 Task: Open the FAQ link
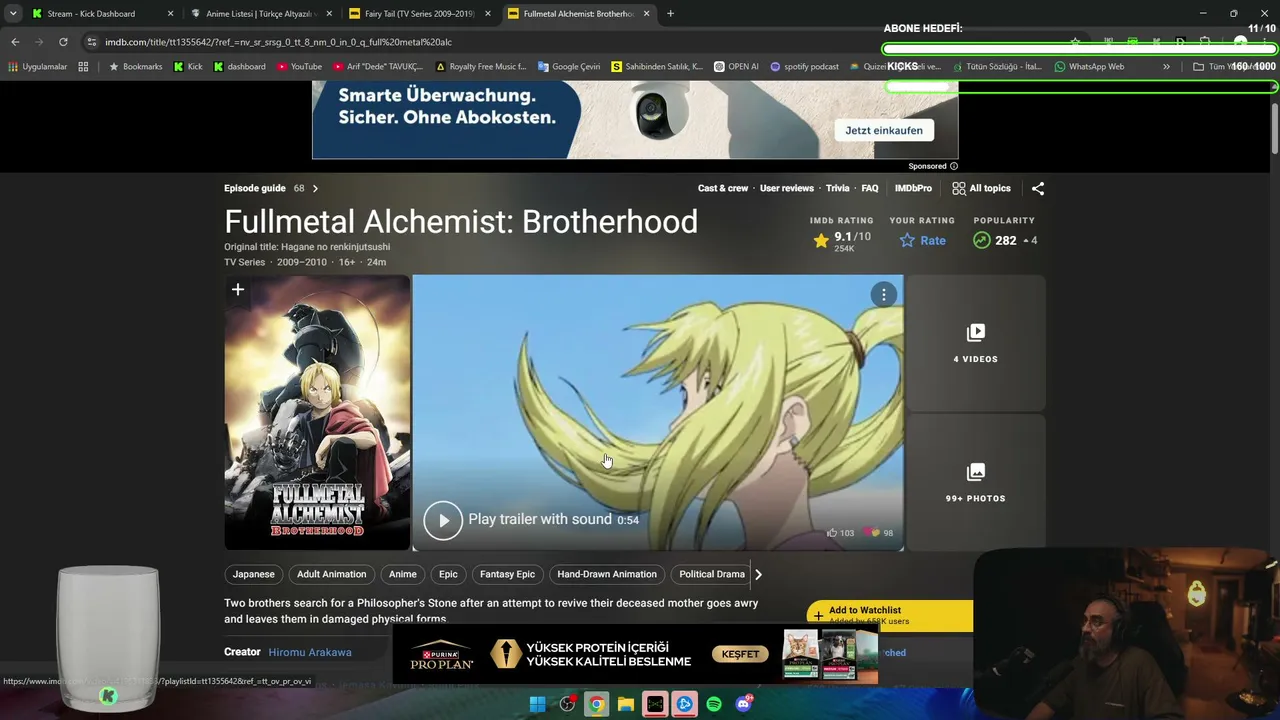pyautogui.click(x=870, y=188)
